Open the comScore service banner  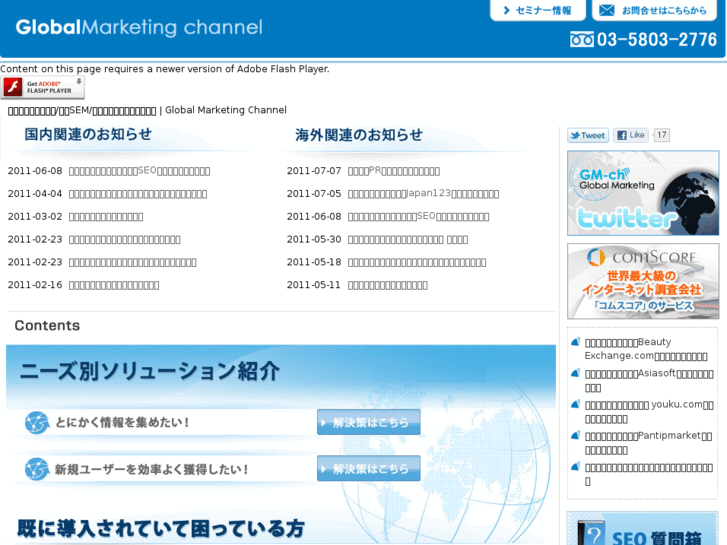coord(643,281)
